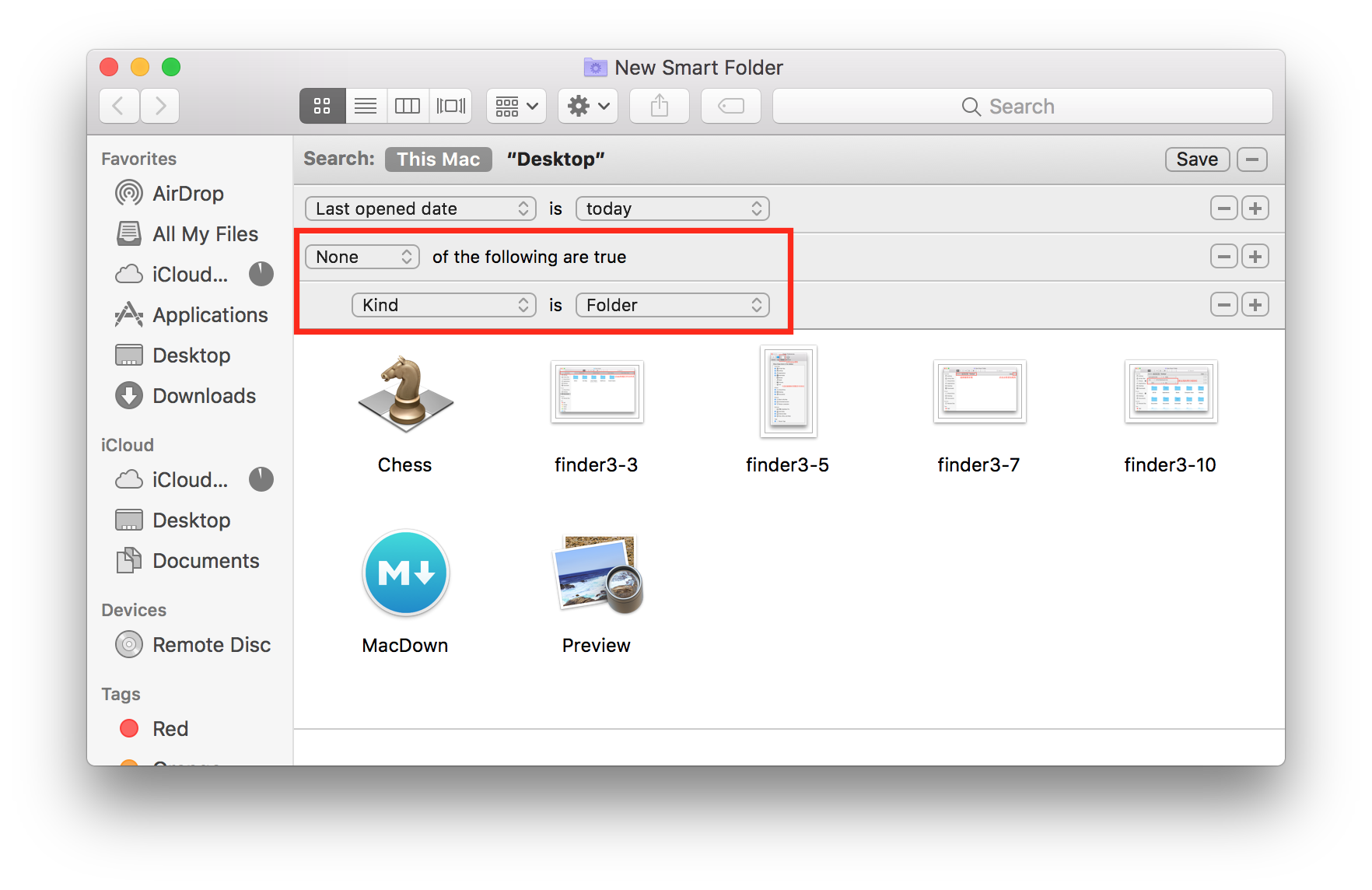Screen dimensions: 1372x890
Task: Switch to list view
Action: click(x=366, y=106)
